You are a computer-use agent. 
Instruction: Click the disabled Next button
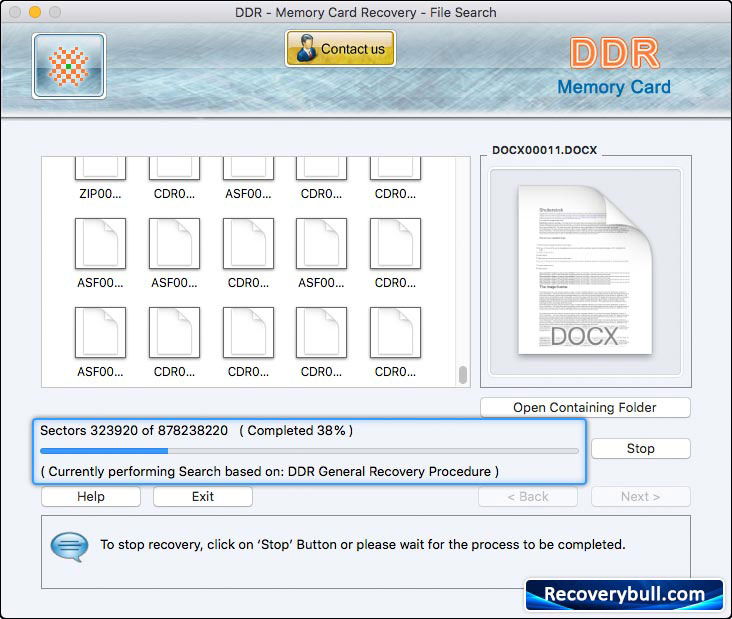click(640, 497)
